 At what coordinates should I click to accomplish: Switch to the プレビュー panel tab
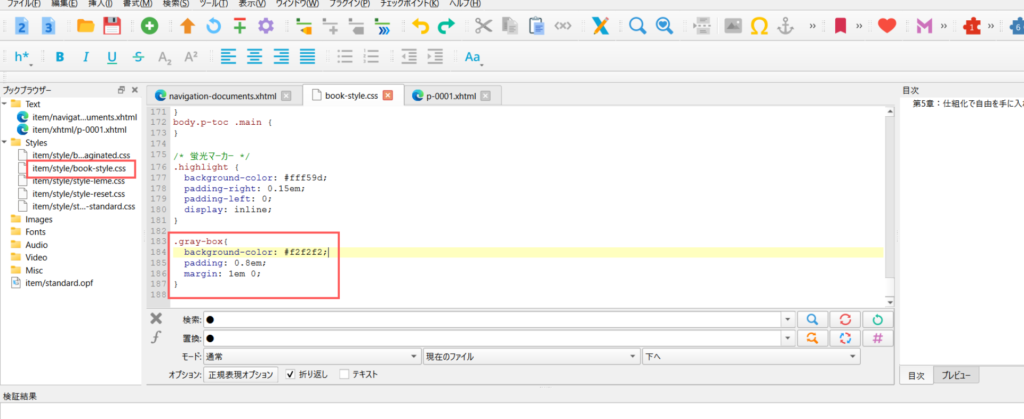tap(959, 375)
